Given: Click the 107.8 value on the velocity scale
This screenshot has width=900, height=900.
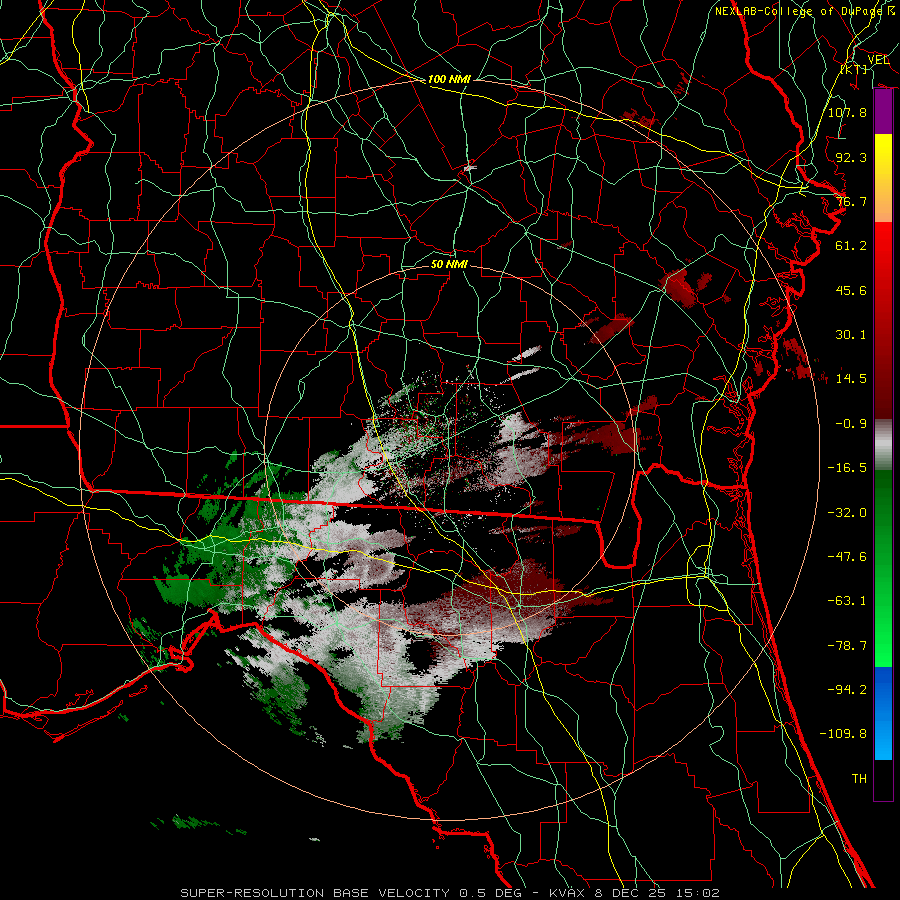Looking at the screenshot, I should tap(847, 112).
